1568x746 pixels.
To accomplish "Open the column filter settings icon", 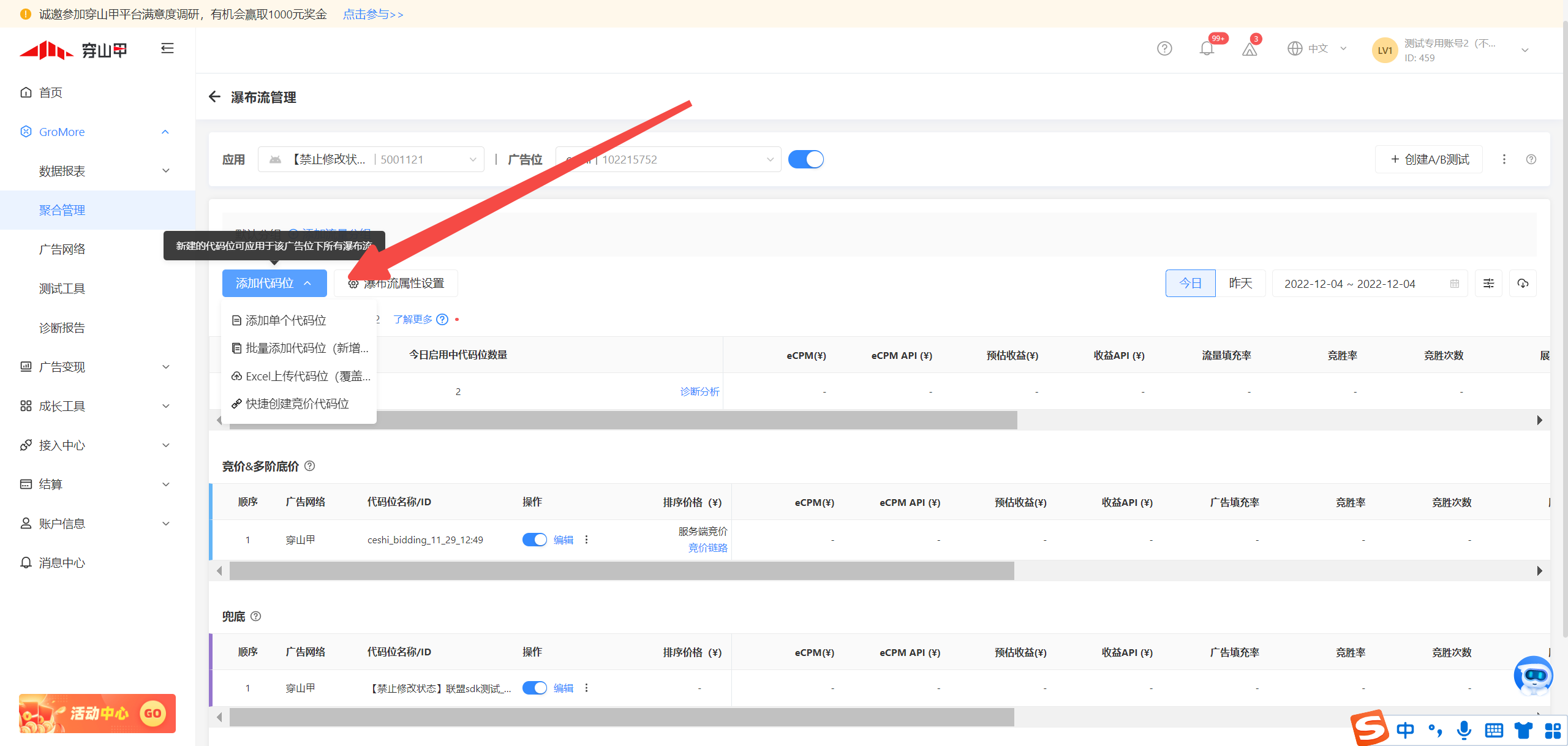I will pyautogui.click(x=1488, y=284).
